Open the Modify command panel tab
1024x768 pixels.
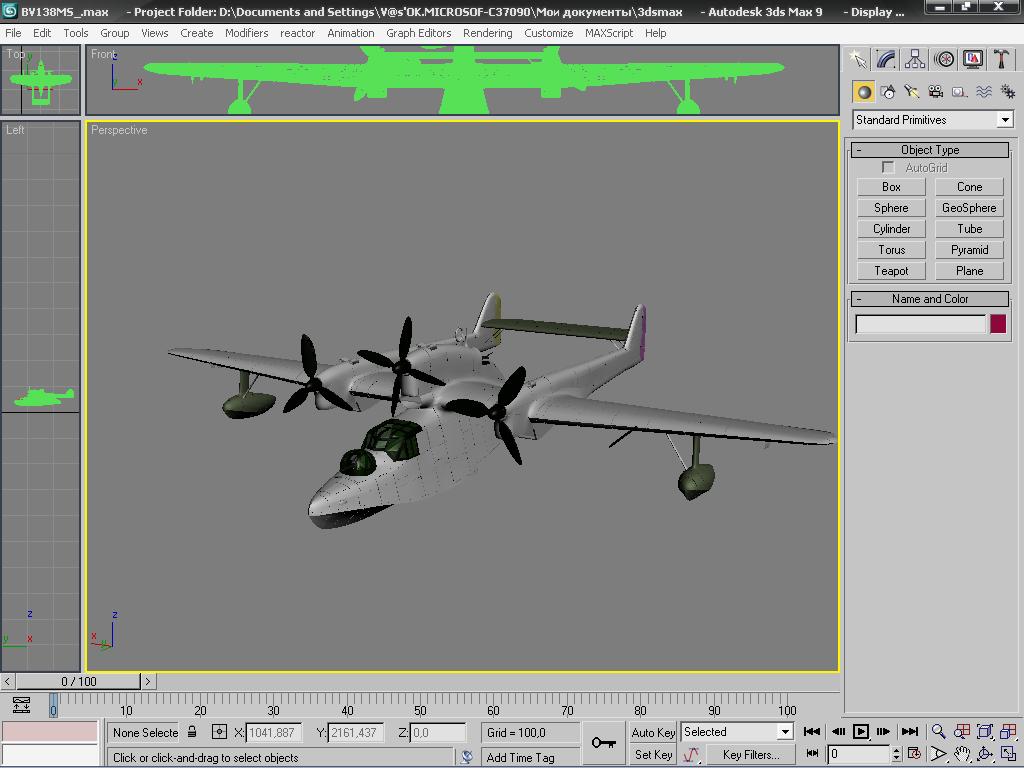(x=886, y=60)
